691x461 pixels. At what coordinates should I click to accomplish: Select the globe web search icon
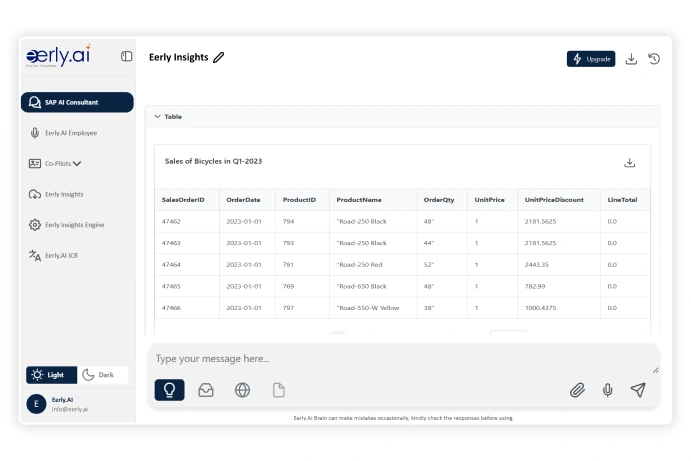(242, 390)
